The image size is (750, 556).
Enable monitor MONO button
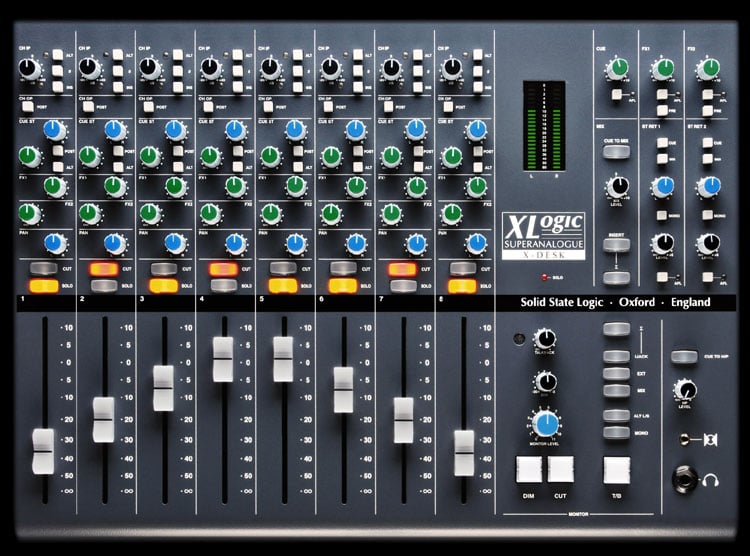click(617, 433)
